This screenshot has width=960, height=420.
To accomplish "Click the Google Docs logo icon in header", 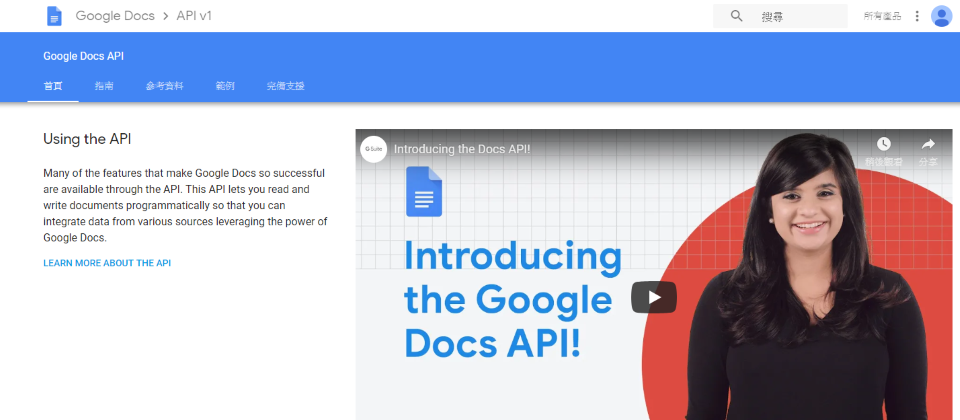I will tap(54, 16).
